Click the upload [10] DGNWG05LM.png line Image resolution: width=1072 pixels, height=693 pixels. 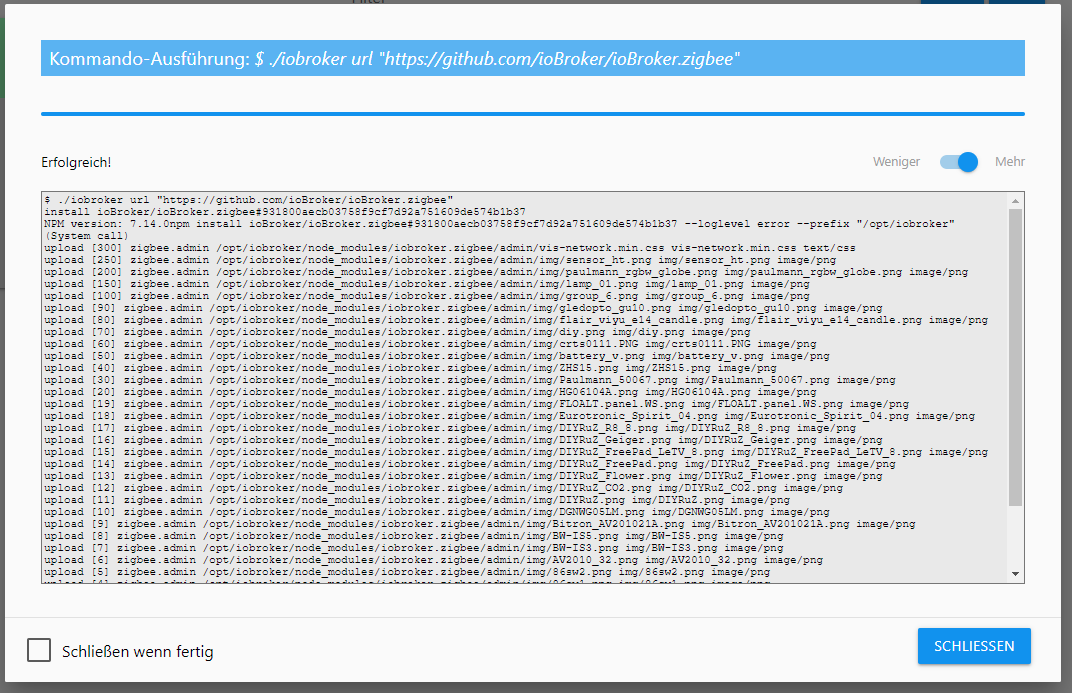(x=437, y=511)
